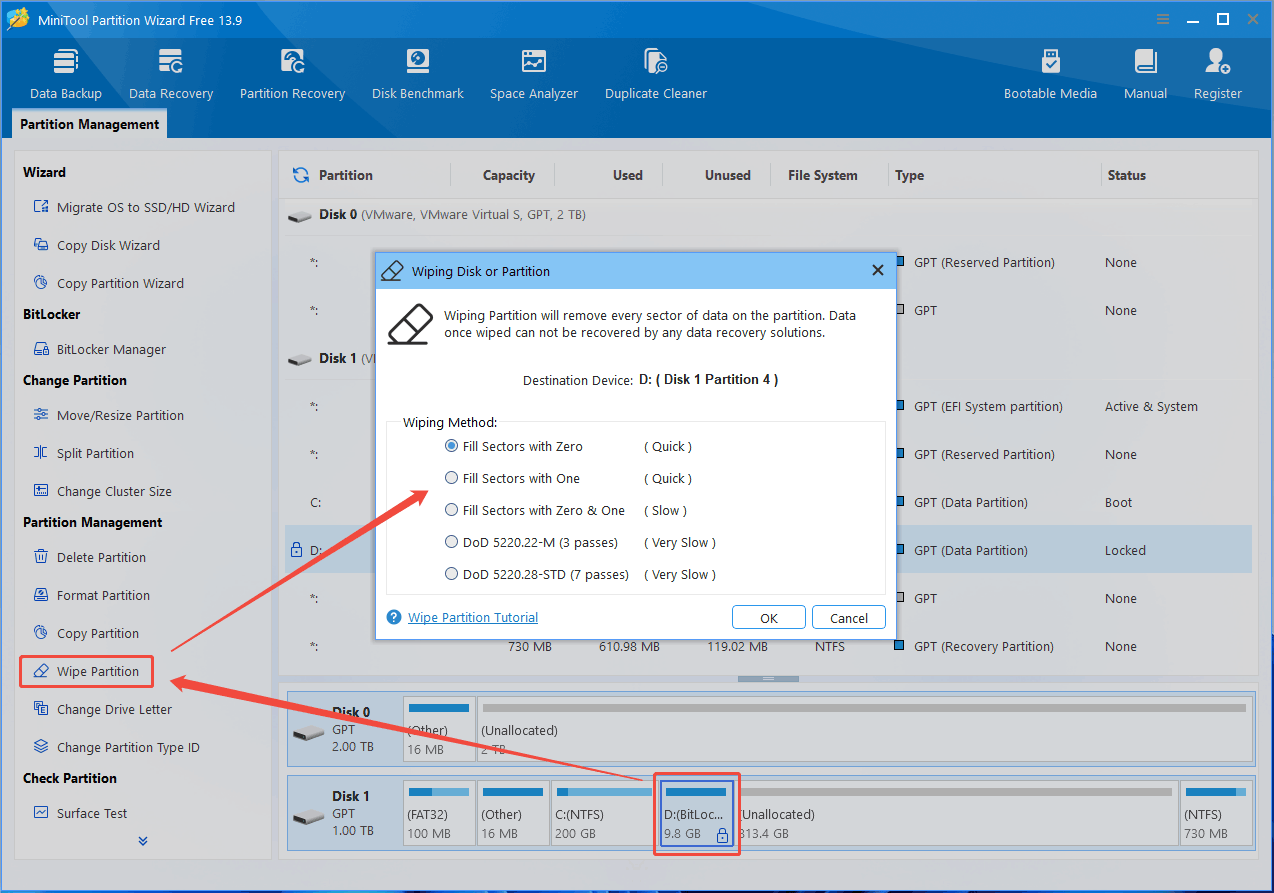
Task: Start the Copy Disk Wizard
Action: pos(96,245)
